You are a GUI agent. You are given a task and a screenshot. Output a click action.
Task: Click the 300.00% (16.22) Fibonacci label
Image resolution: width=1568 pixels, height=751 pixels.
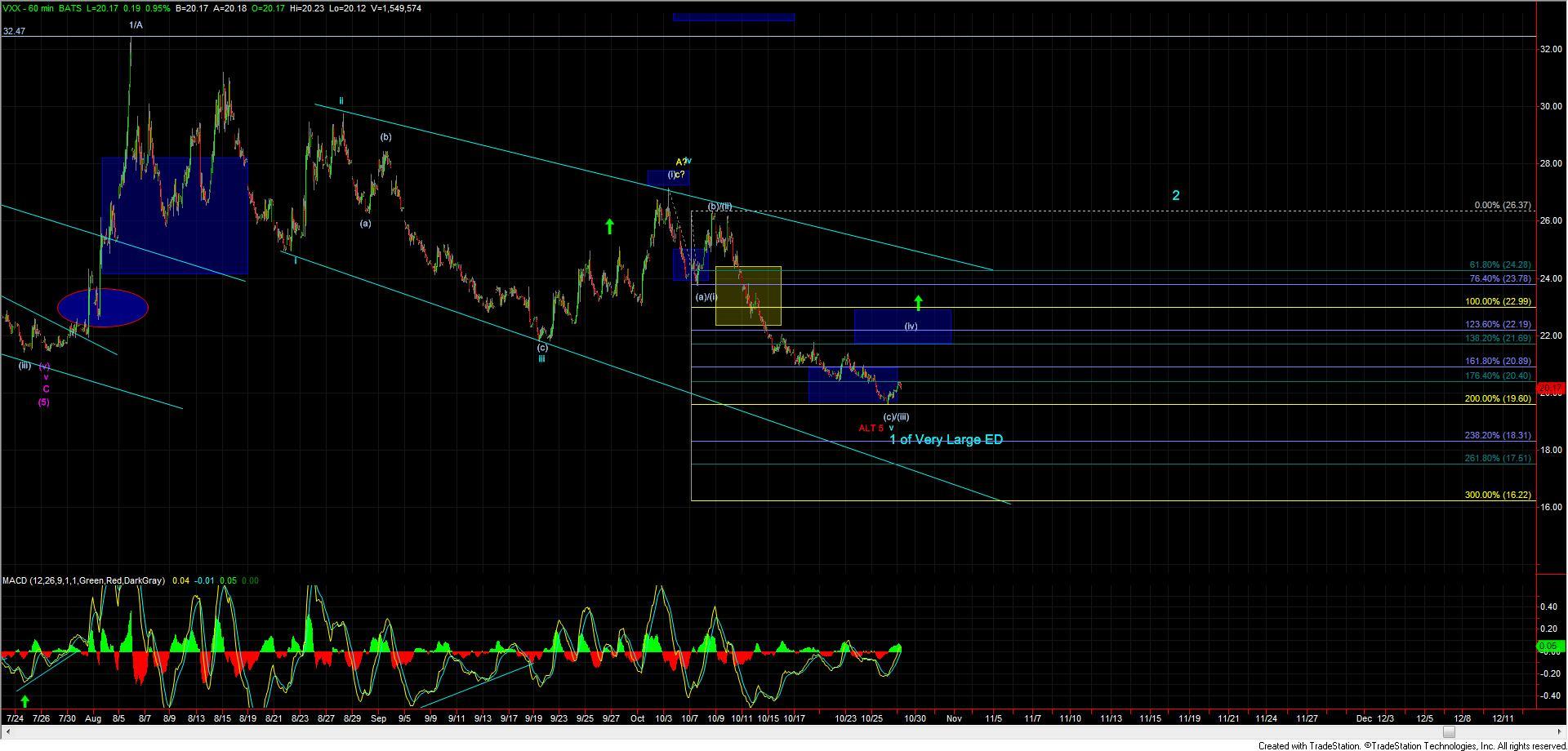[x=1498, y=495]
